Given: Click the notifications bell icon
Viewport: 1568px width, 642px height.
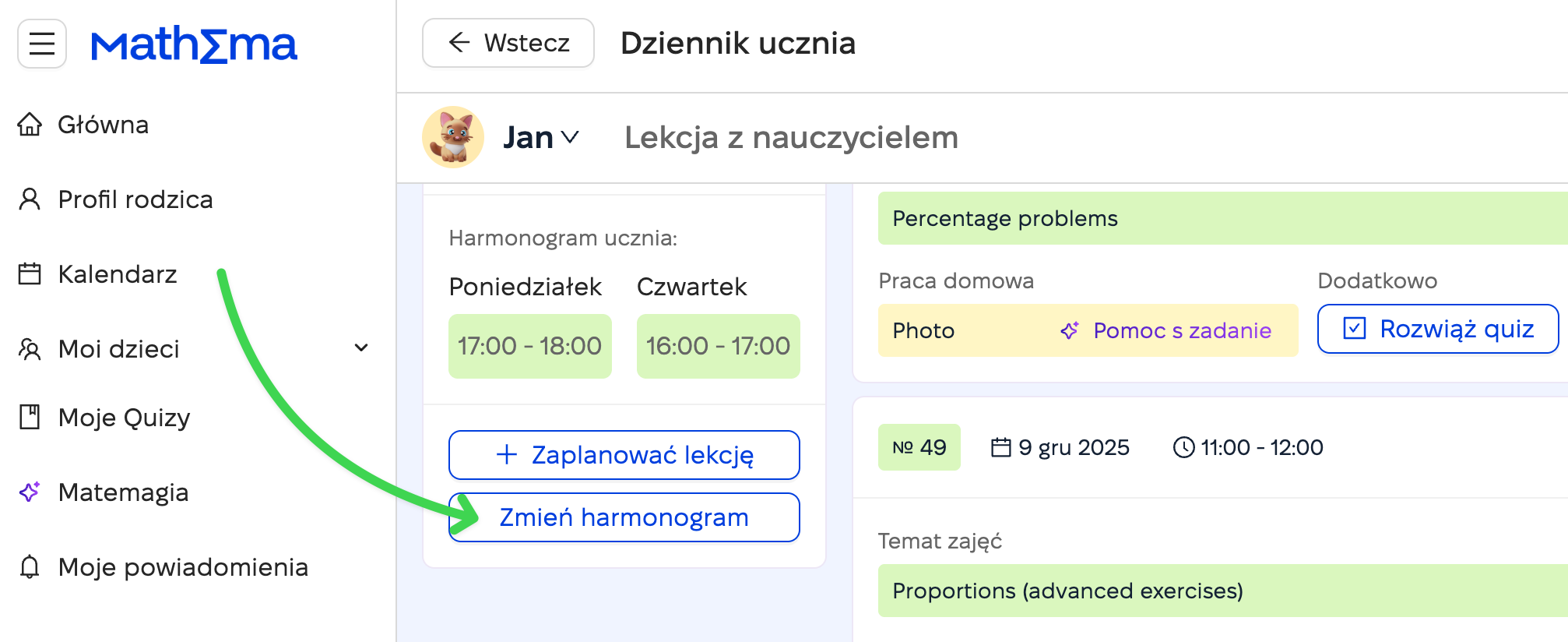Looking at the screenshot, I should tap(30, 567).
